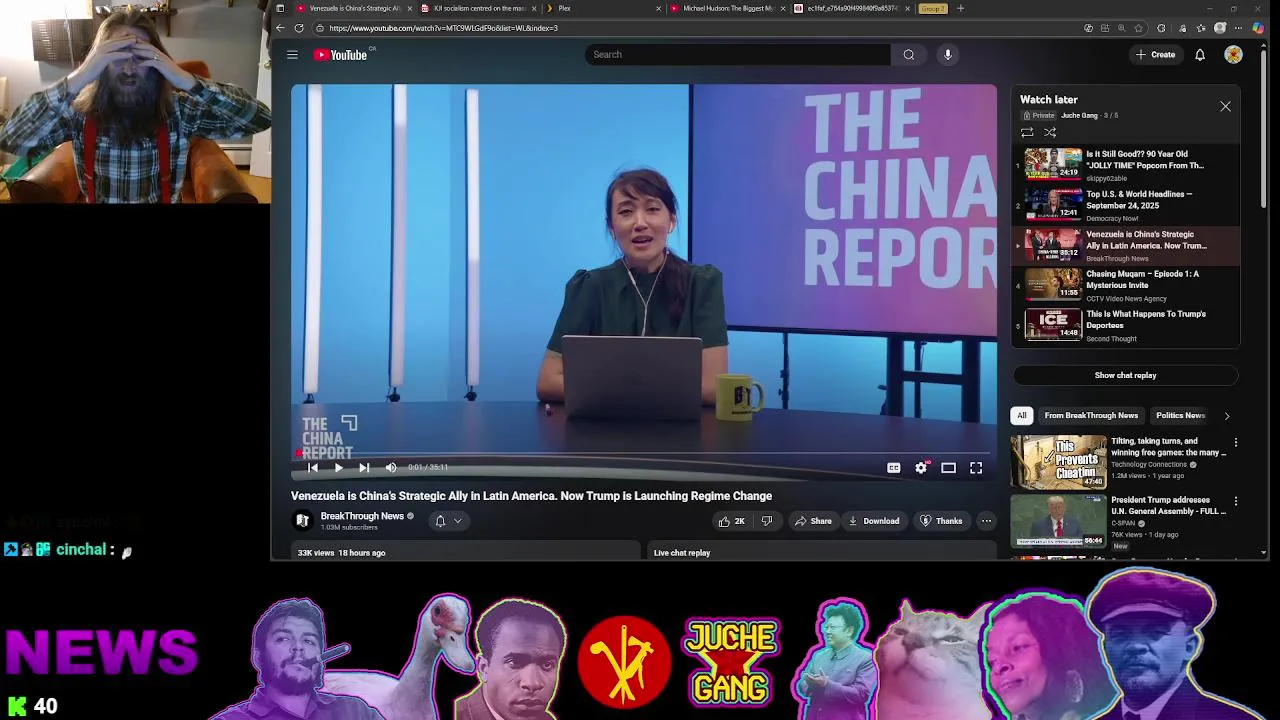Open options for Tilting, taking turns video

(1235, 442)
